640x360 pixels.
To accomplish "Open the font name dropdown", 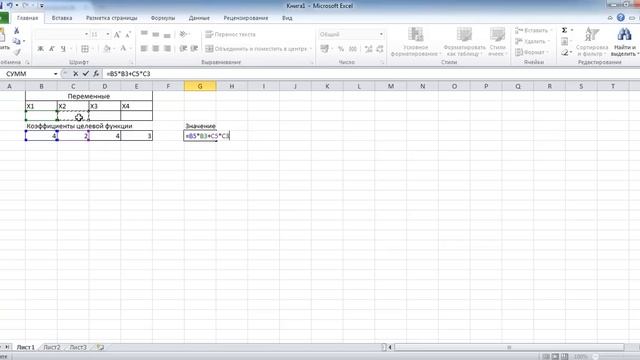I will (86, 35).
